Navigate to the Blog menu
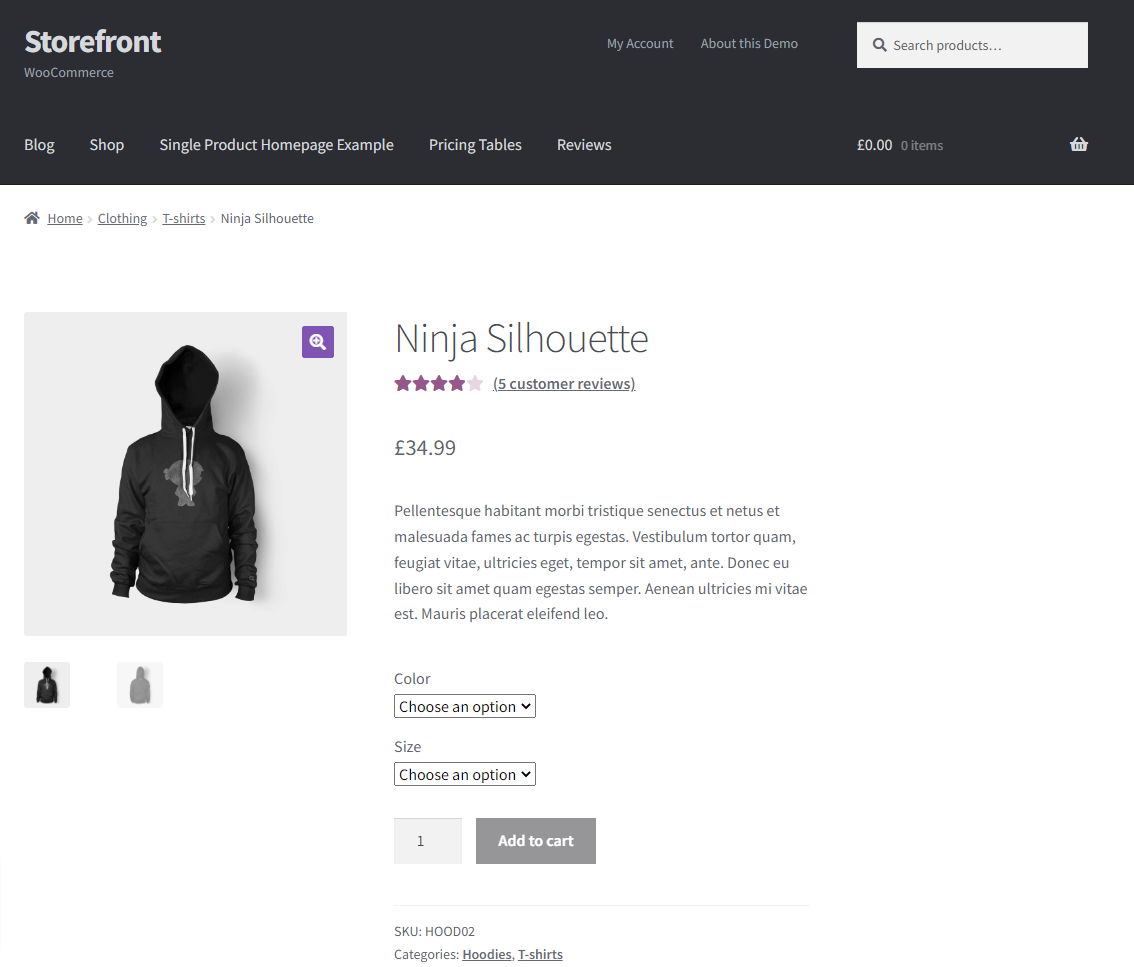The image size is (1134, 967). pyautogui.click(x=39, y=144)
